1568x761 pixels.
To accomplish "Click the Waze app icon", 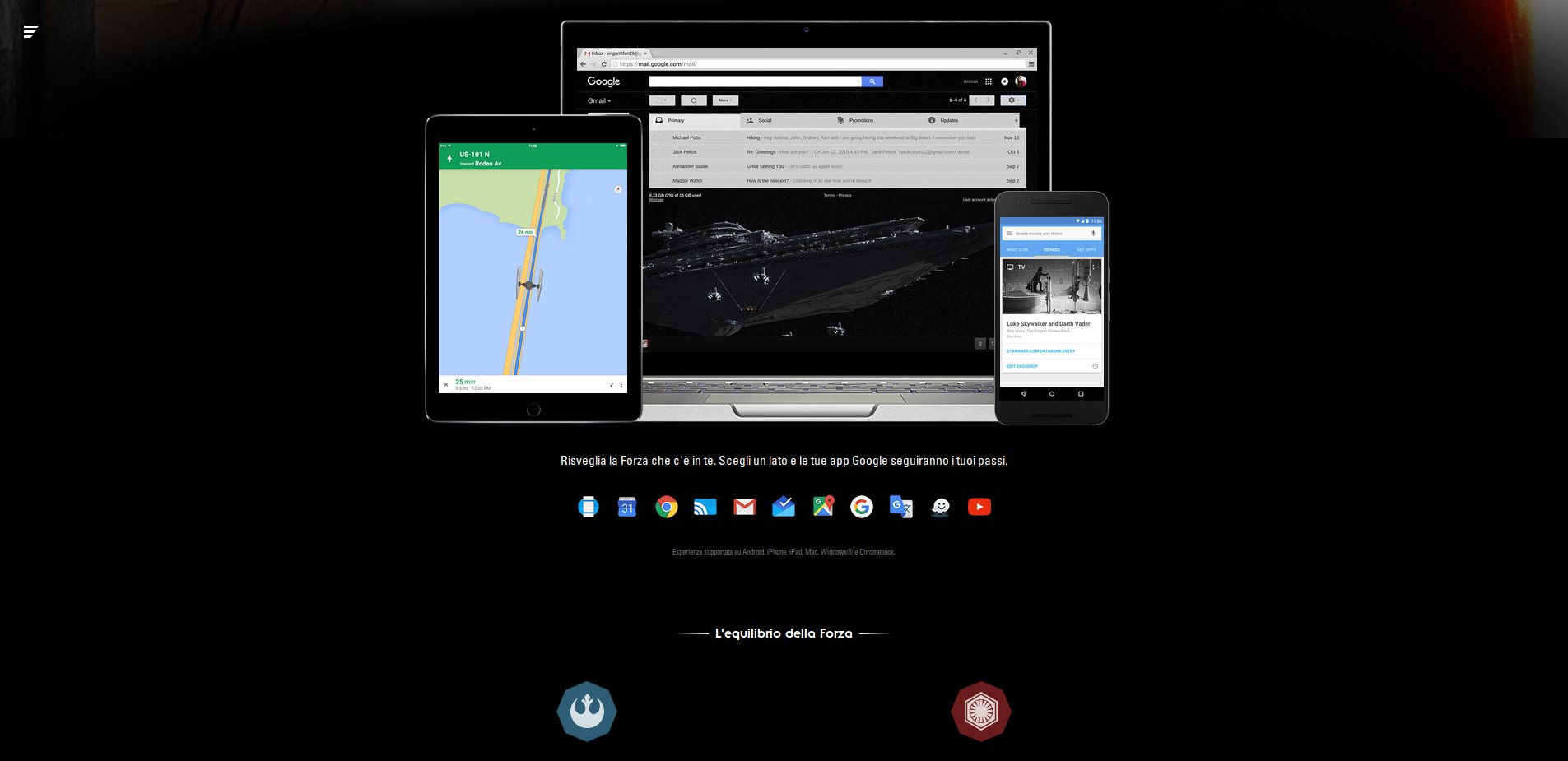I will (x=941, y=507).
